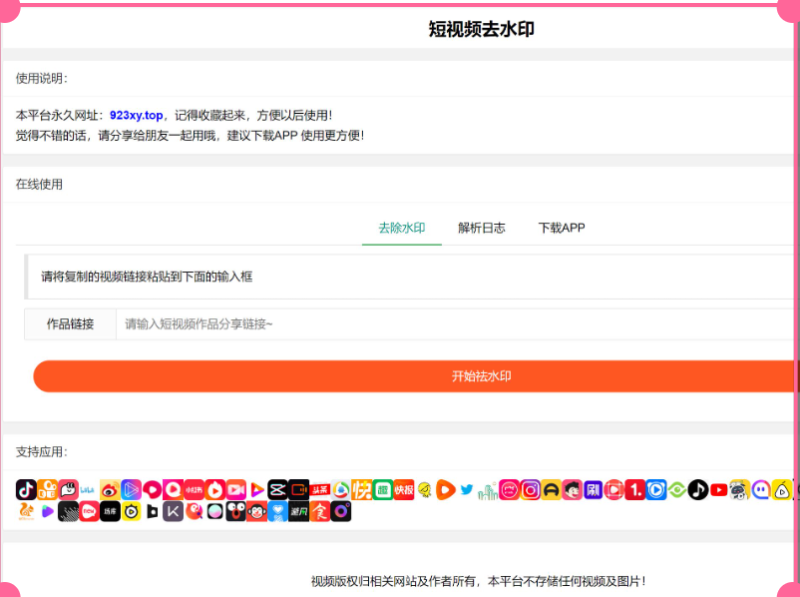Click the CapCut scissors-style icon

tap(277, 490)
